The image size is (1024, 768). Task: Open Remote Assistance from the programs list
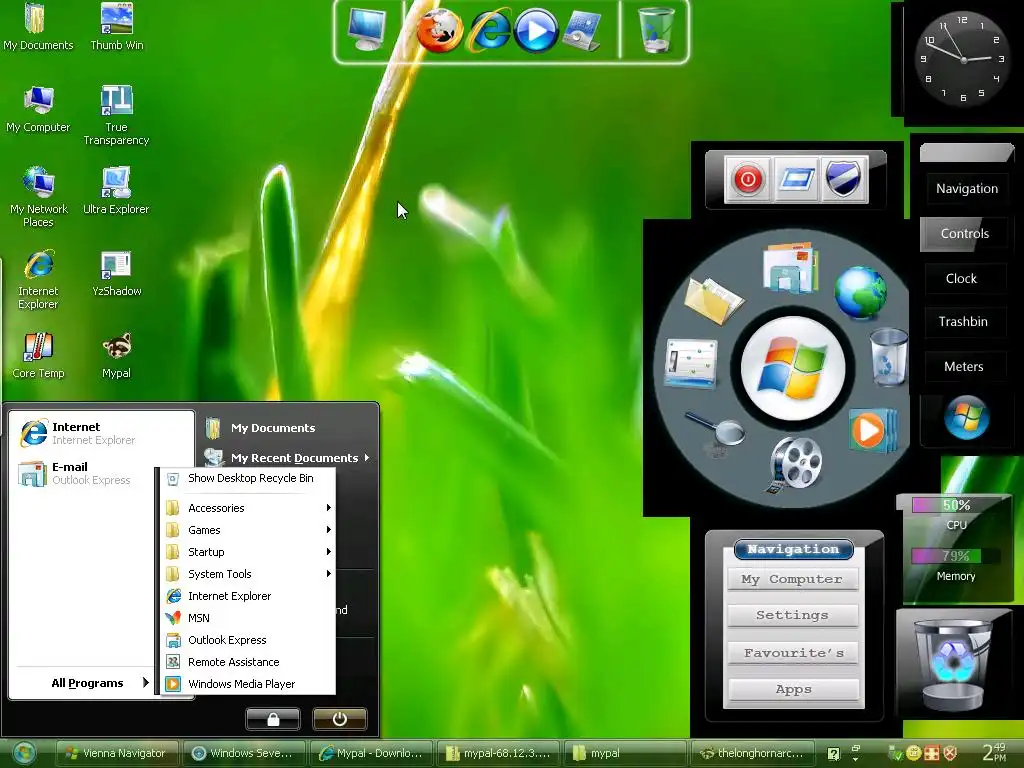[248, 662]
